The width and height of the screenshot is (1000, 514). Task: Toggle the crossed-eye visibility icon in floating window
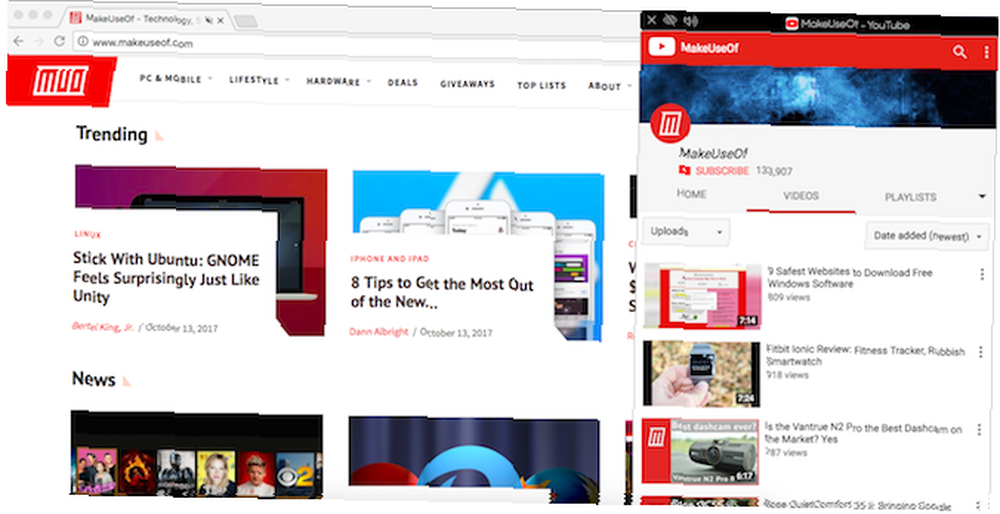(x=669, y=20)
